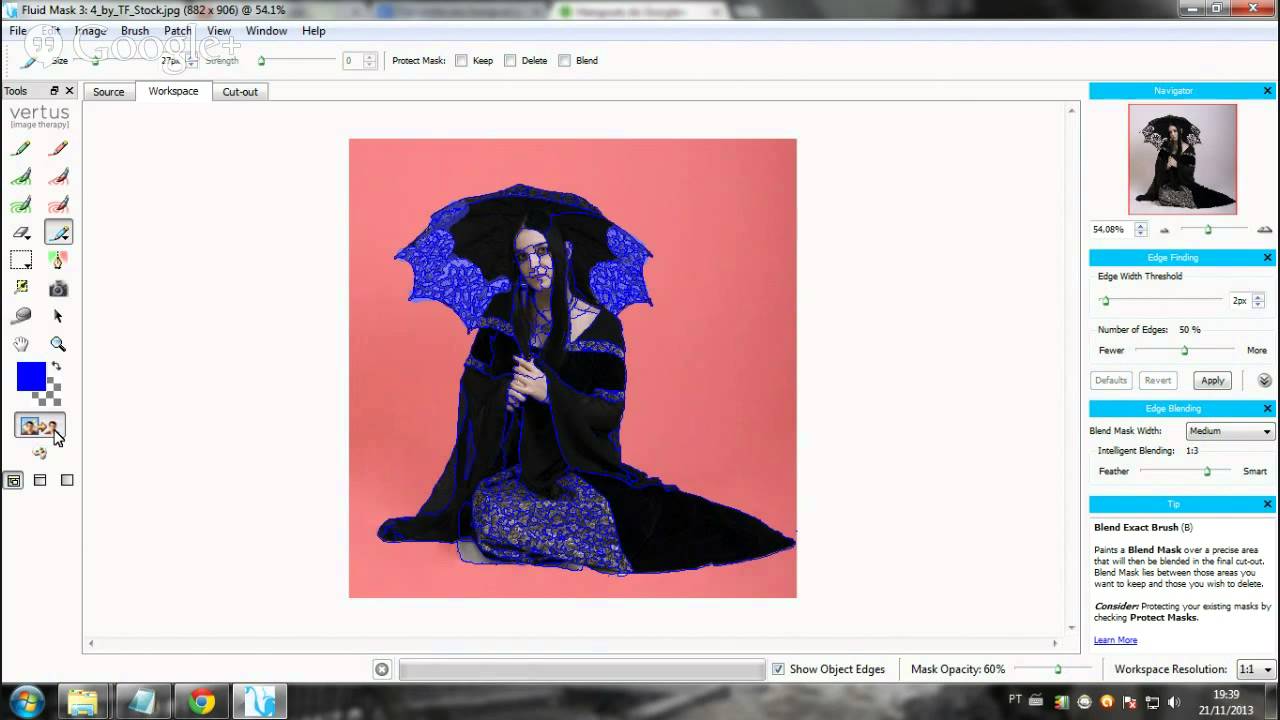Close the Edge Blending panel
Viewport: 1280px width, 720px height.
point(1268,408)
